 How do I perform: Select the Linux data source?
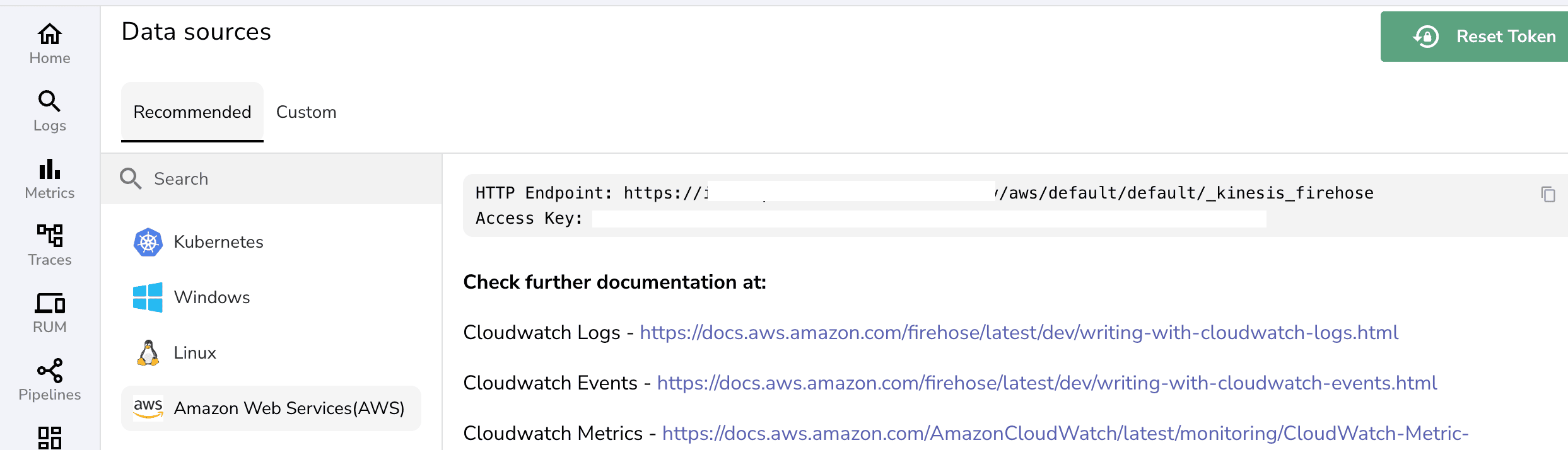click(194, 353)
